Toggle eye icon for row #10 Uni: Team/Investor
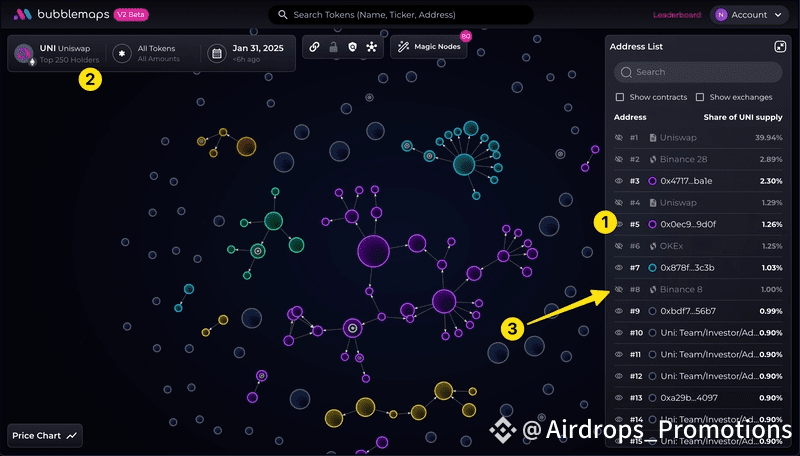Screen dimensions: 800x456 619,333
